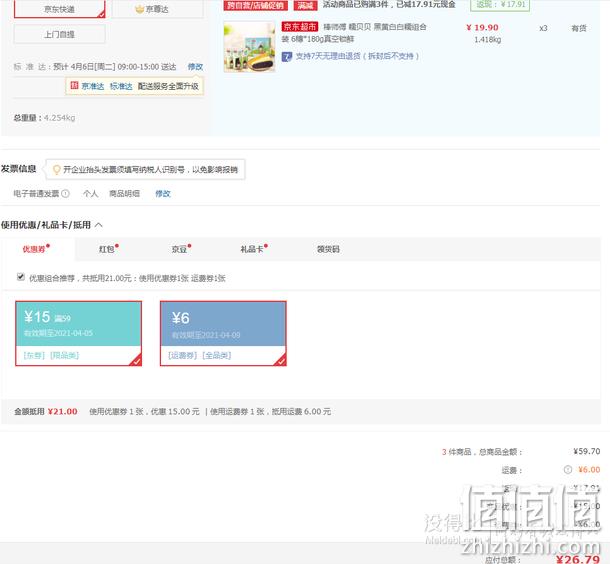Viewport: 610px width, 564px height.
Task: Switch to the 礼品卡 tab
Action: point(254,249)
